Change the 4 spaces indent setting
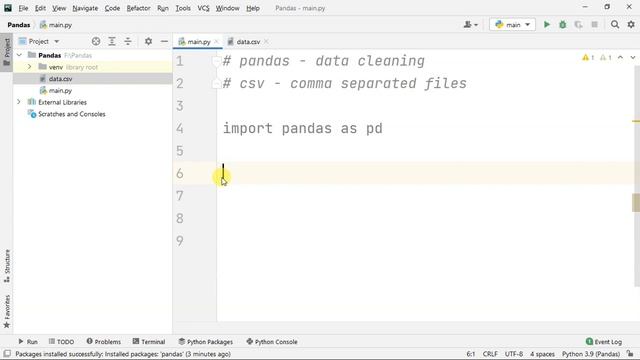Image resolution: width=640 pixels, height=360 pixels. pyautogui.click(x=542, y=354)
